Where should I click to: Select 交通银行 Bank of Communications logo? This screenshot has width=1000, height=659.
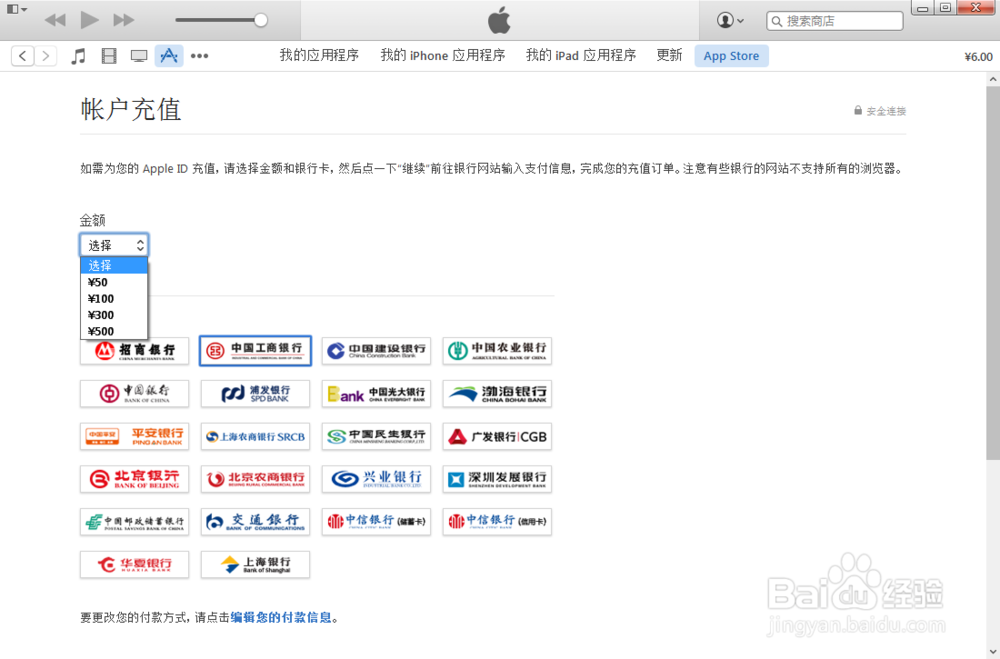tap(255, 522)
